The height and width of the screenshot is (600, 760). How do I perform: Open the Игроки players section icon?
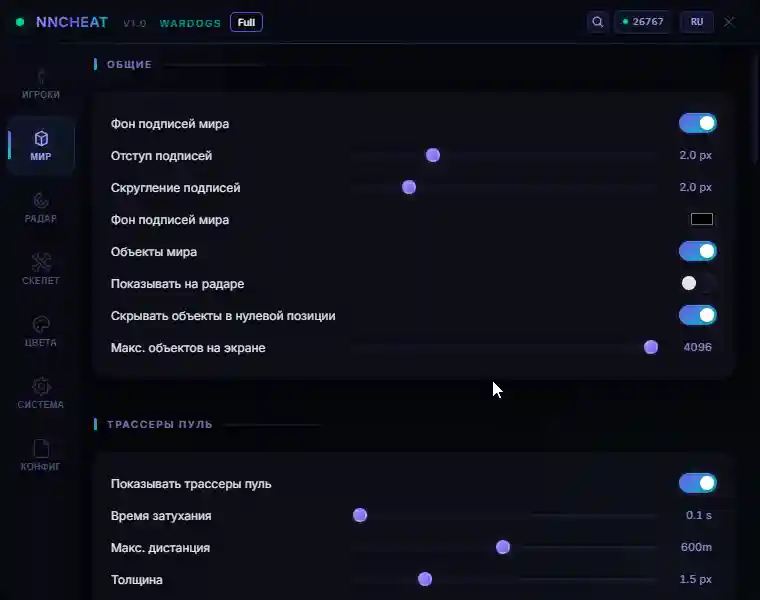pyautogui.click(x=41, y=77)
